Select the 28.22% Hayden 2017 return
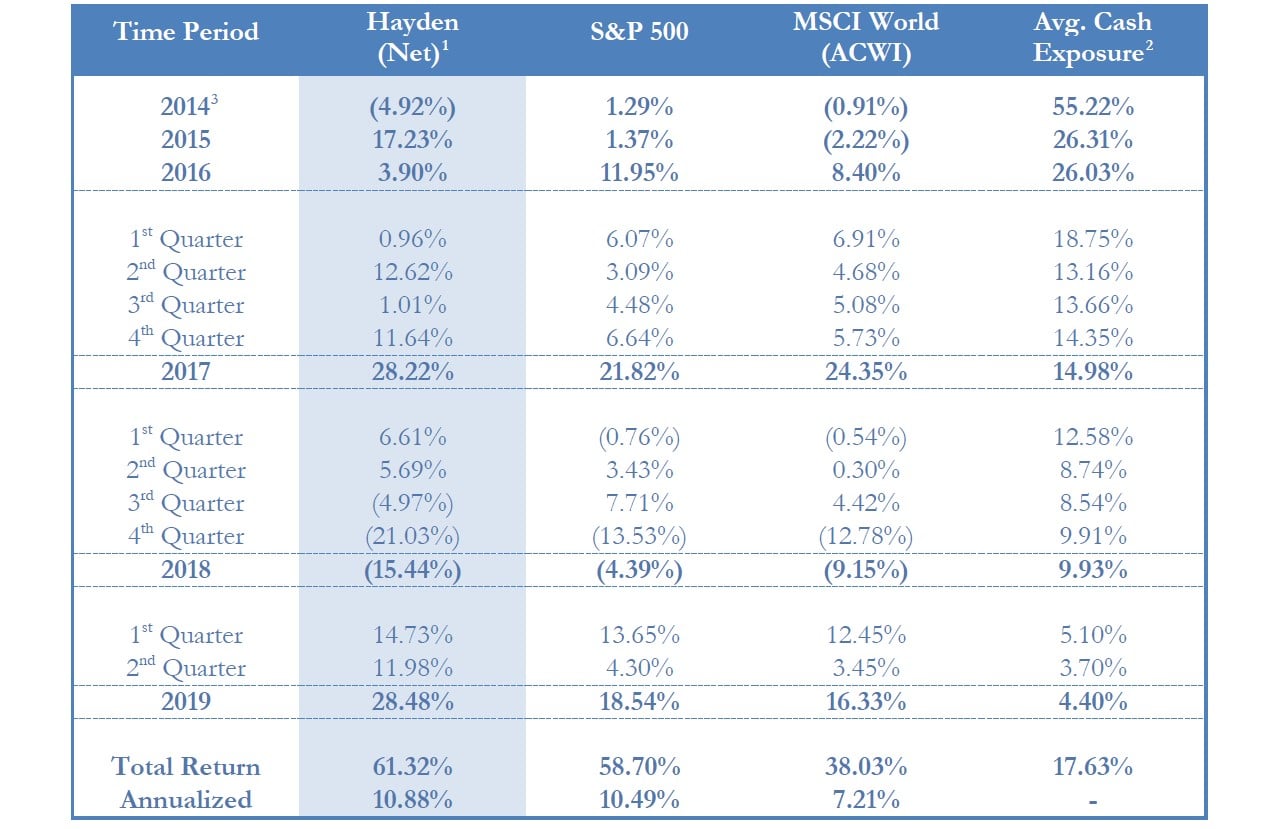This screenshot has width=1273, height=829. (x=411, y=371)
